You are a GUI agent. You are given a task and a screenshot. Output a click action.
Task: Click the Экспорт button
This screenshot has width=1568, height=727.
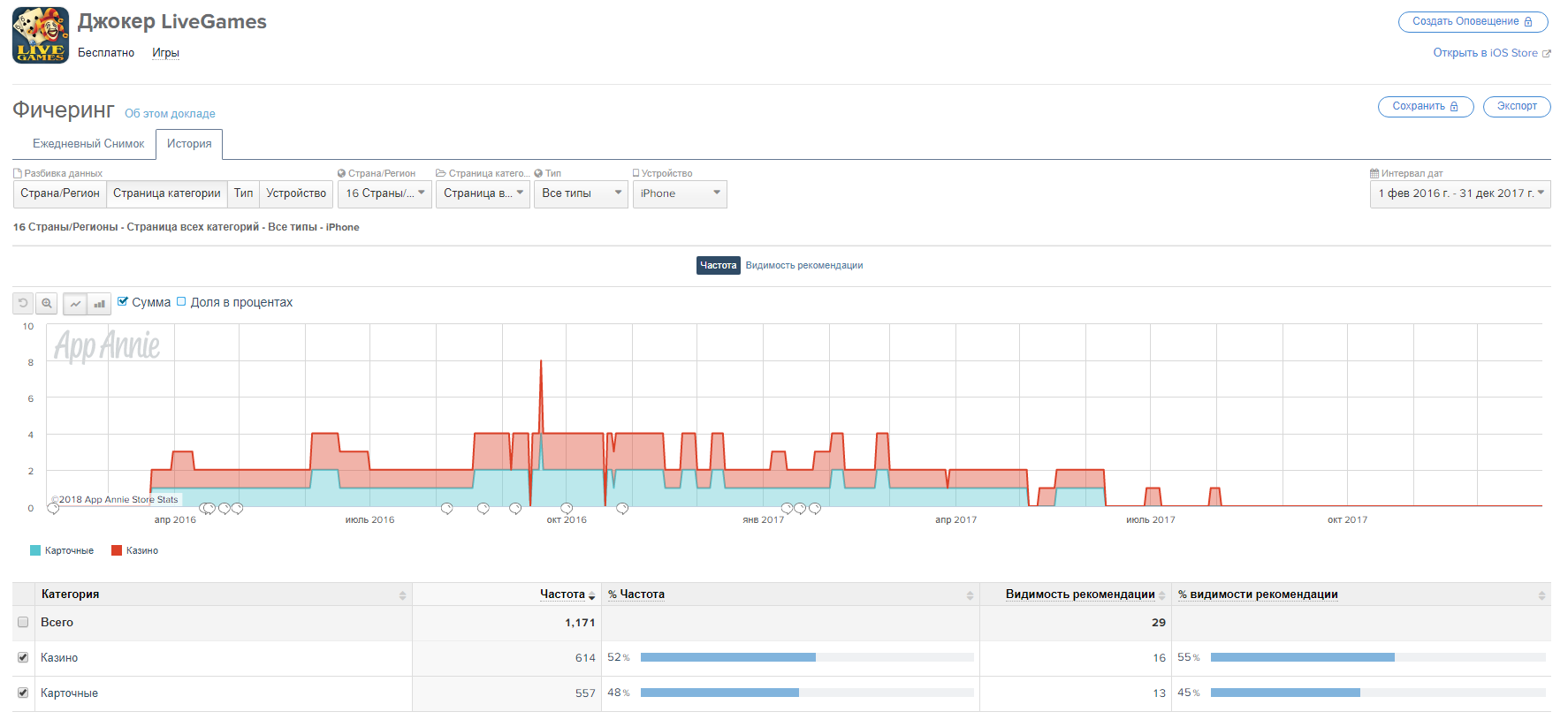pos(1516,106)
